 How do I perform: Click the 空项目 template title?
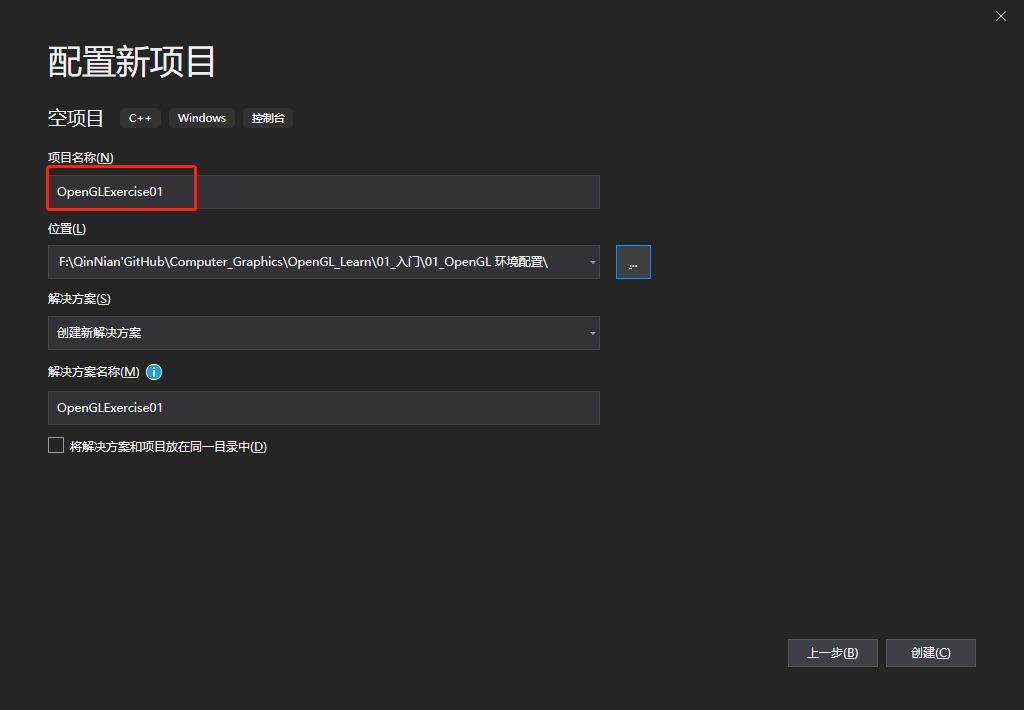tap(76, 117)
